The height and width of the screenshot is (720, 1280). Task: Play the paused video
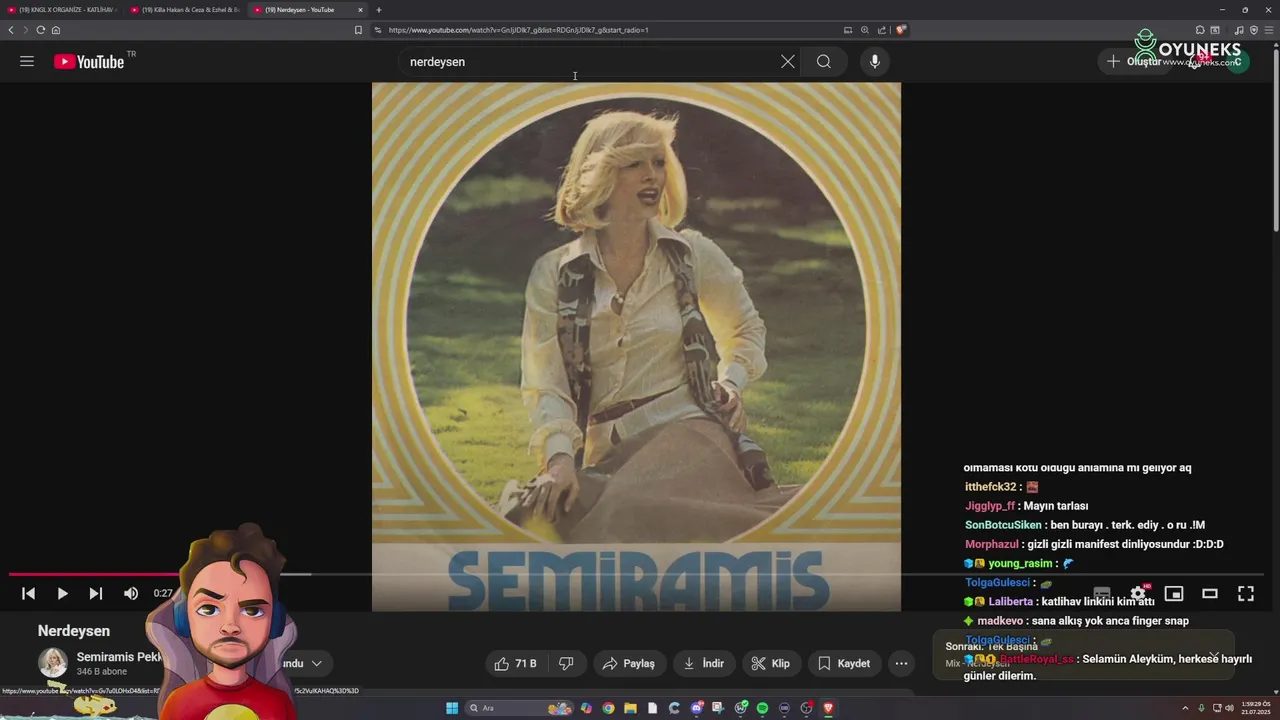[62, 593]
